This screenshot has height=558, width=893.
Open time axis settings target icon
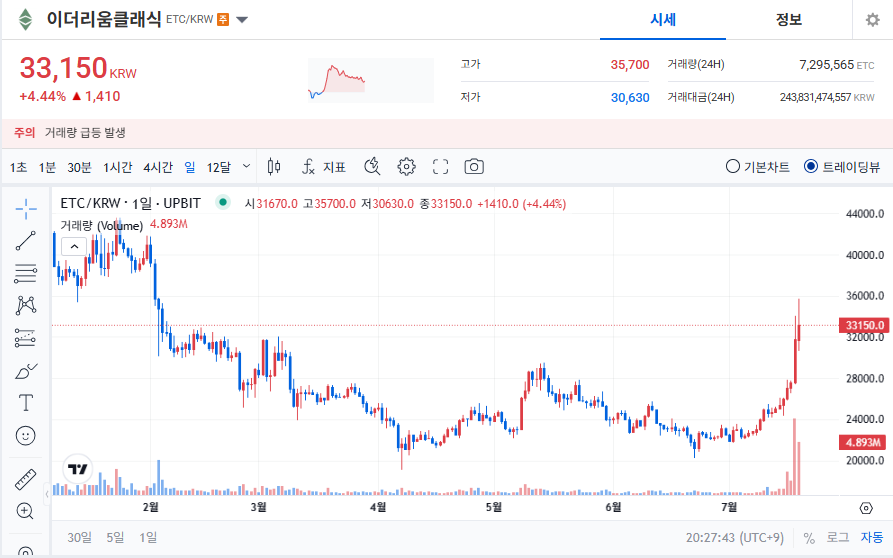(866, 508)
